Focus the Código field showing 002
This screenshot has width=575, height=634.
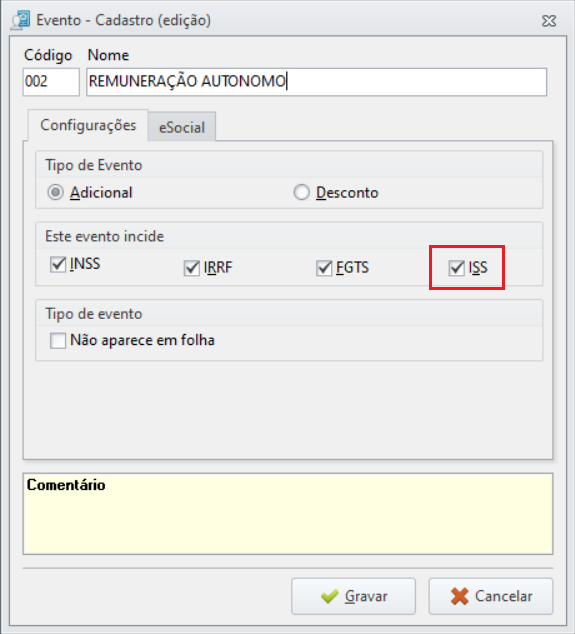pos(51,82)
